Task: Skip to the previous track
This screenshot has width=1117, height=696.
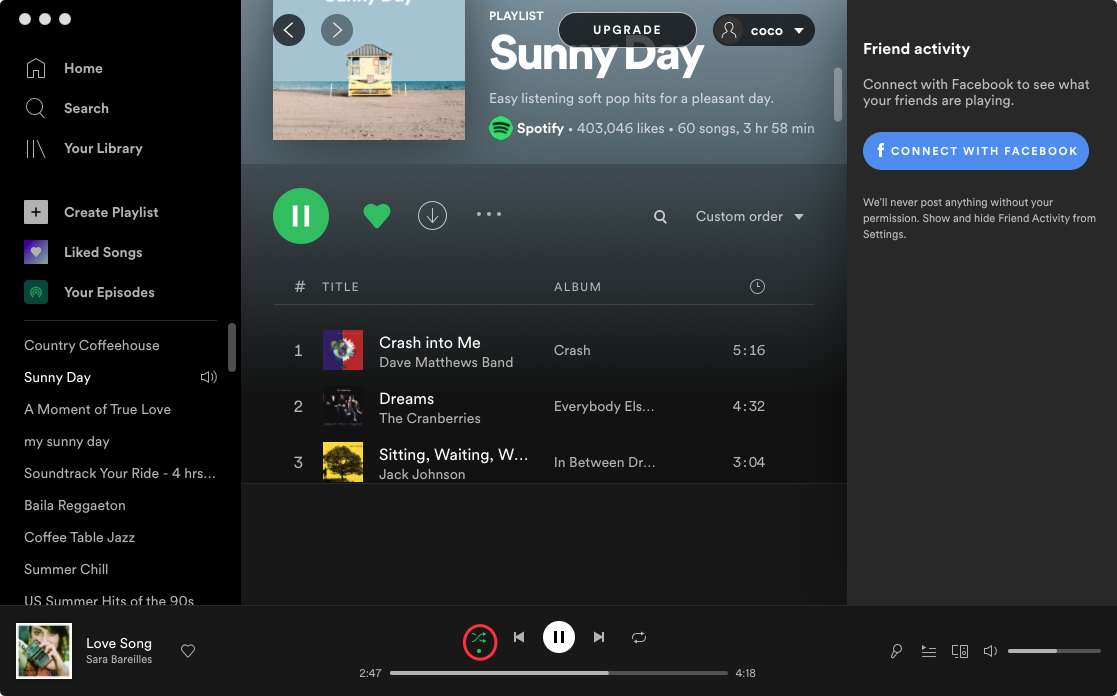Action: [x=519, y=638]
